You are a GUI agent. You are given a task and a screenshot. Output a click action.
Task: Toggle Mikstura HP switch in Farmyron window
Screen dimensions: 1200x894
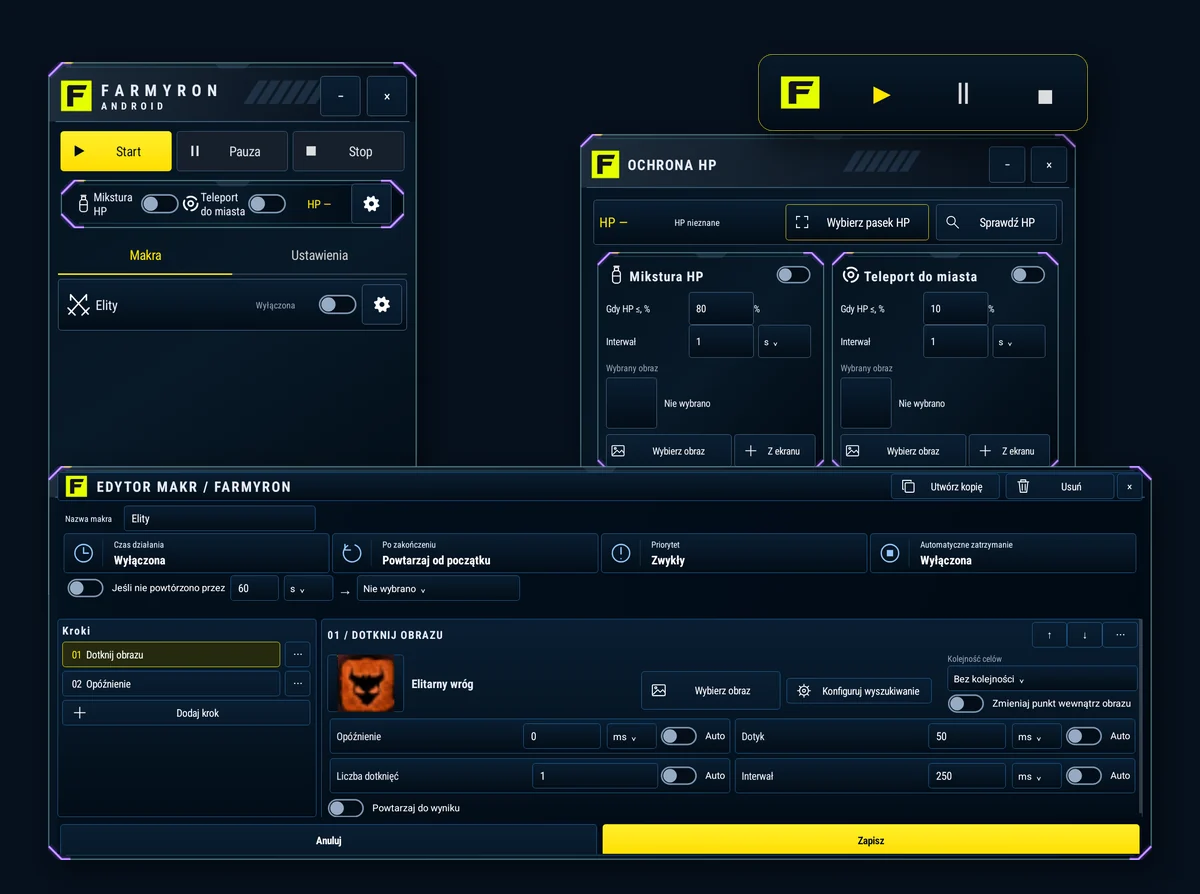click(159, 204)
